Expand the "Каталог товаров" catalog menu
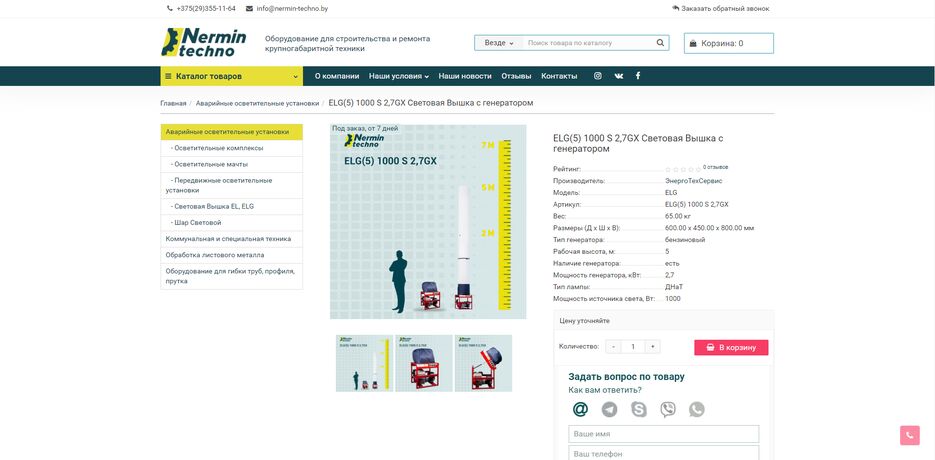 pyautogui.click(x=231, y=76)
